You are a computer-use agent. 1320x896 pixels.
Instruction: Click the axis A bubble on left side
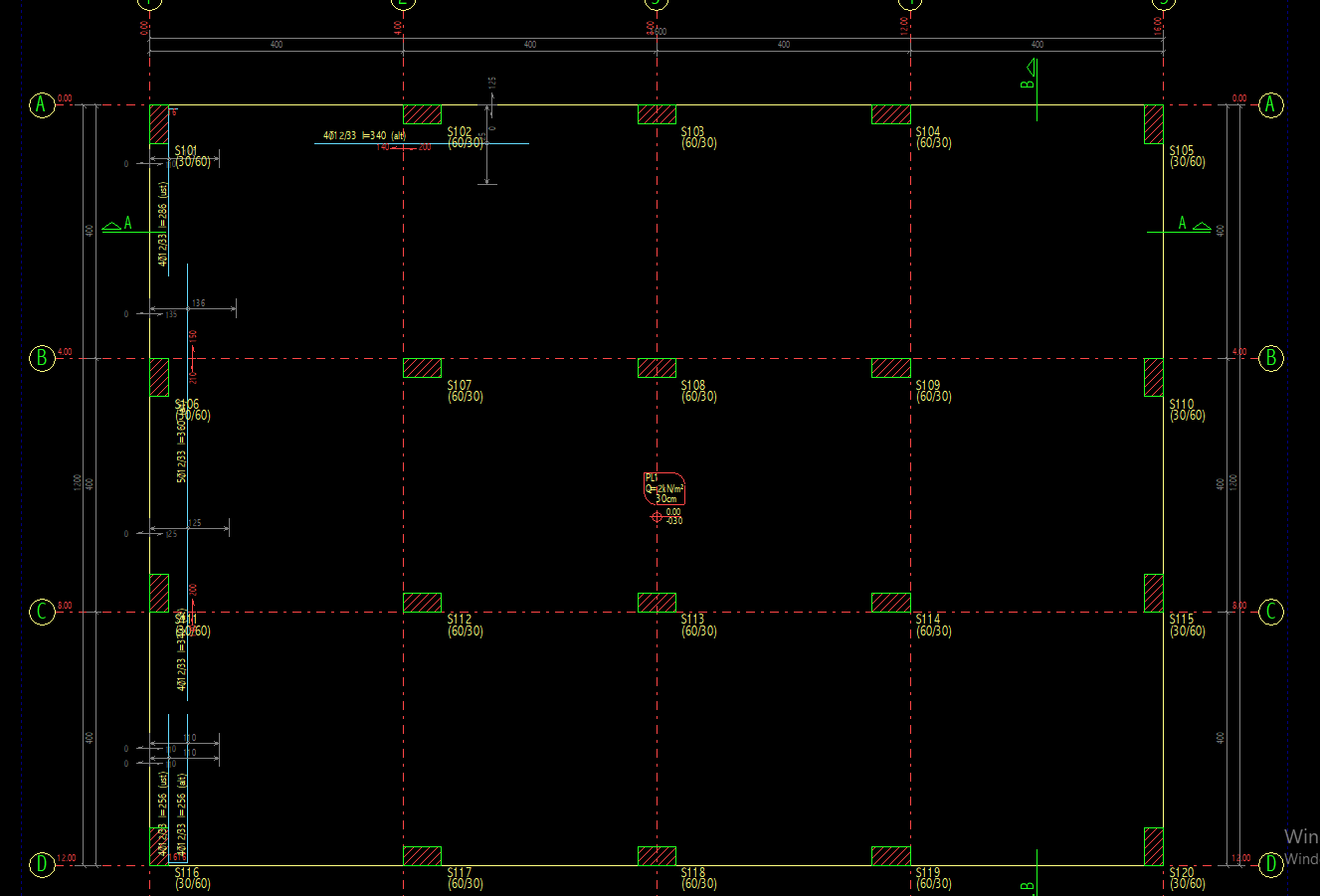click(41, 104)
